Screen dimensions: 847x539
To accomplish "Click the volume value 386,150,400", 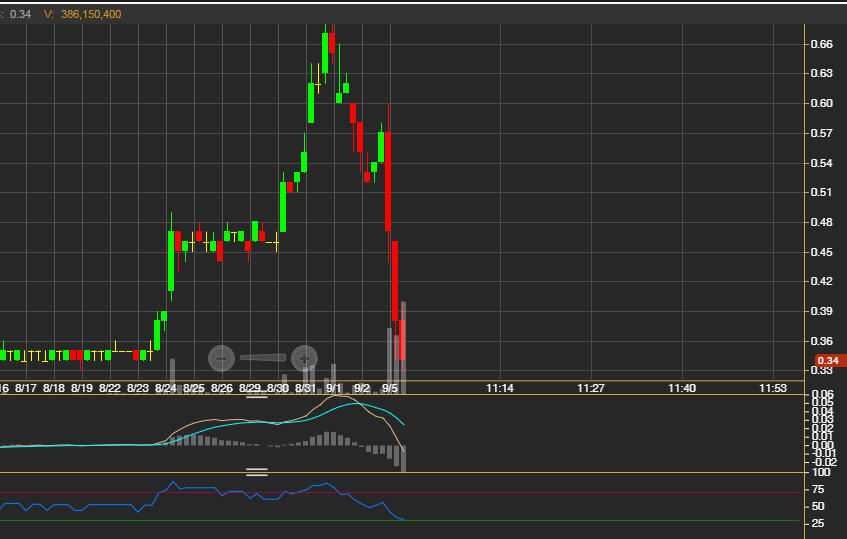I will pyautogui.click(x=91, y=14).
